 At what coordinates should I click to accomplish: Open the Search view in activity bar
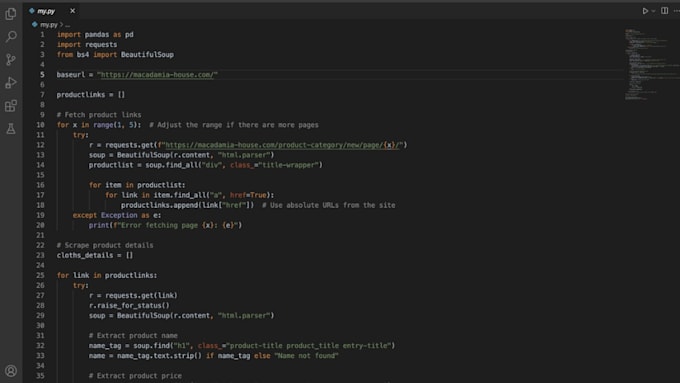[x=11, y=36]
